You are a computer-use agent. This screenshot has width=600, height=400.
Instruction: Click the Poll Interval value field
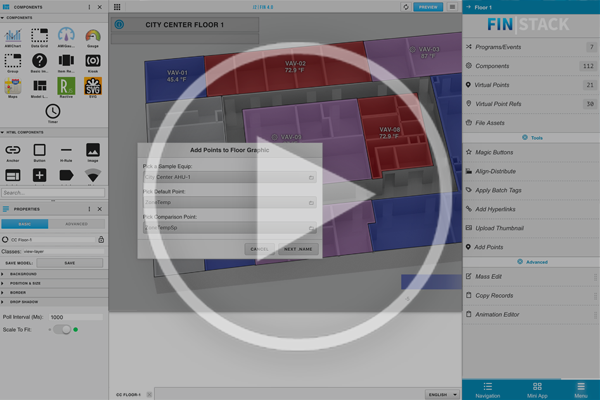(x=76, y=317)
